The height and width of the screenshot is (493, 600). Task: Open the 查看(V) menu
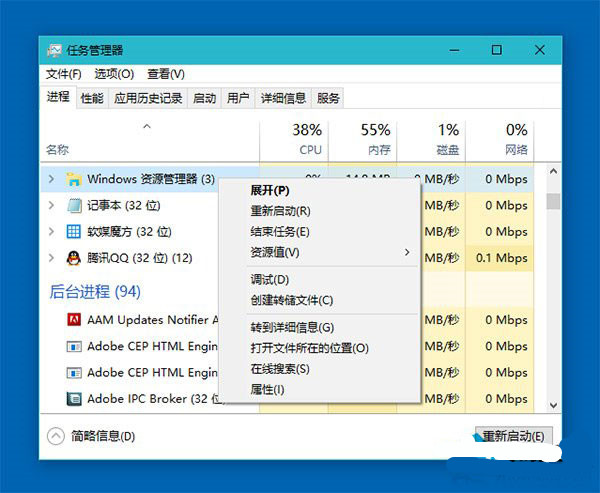click(x=166, y=74)
